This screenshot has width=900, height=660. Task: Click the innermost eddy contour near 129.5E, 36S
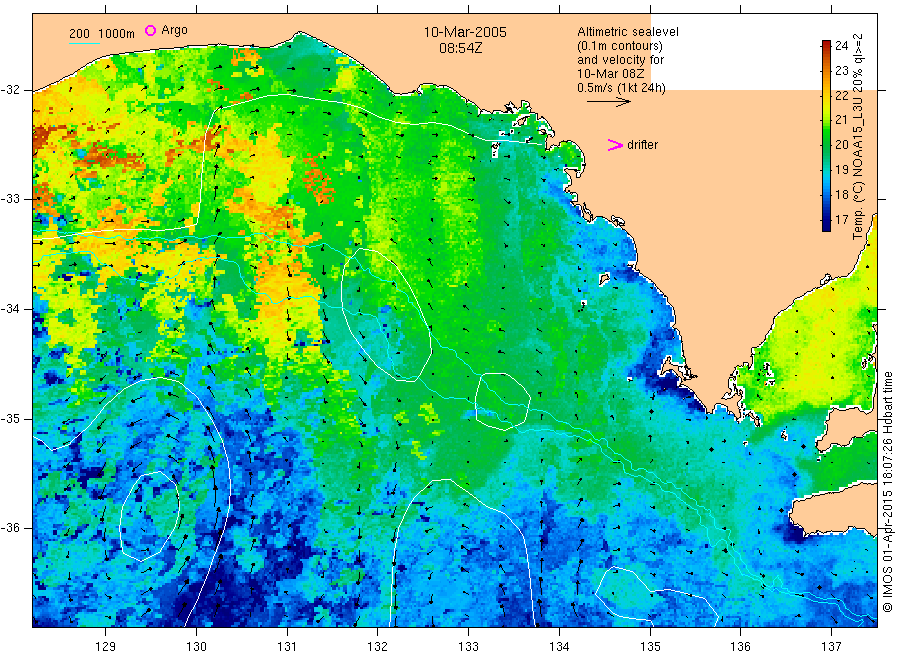tap(150, 516)
